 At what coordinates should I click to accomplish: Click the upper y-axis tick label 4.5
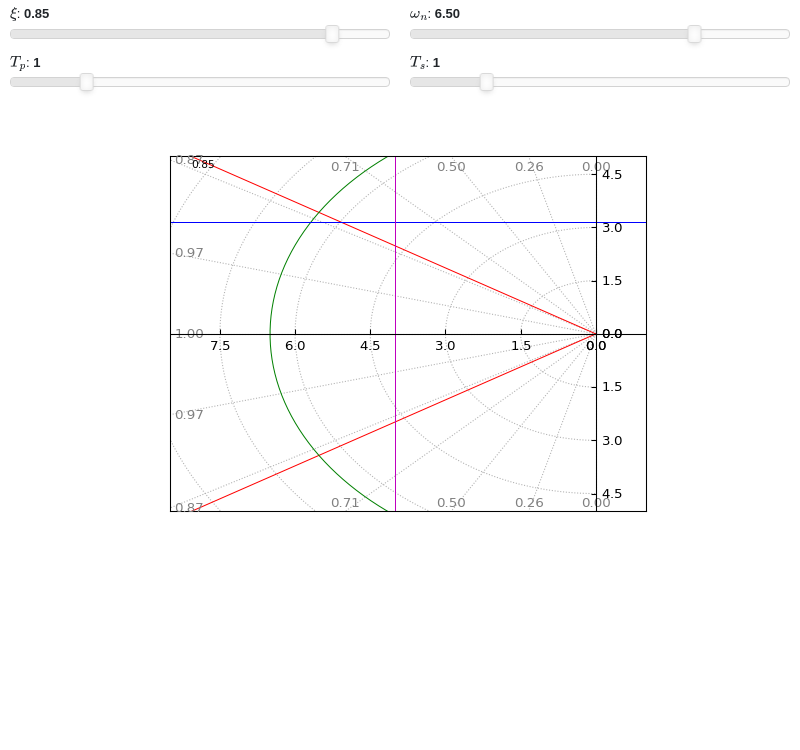(x=612, y=175)
